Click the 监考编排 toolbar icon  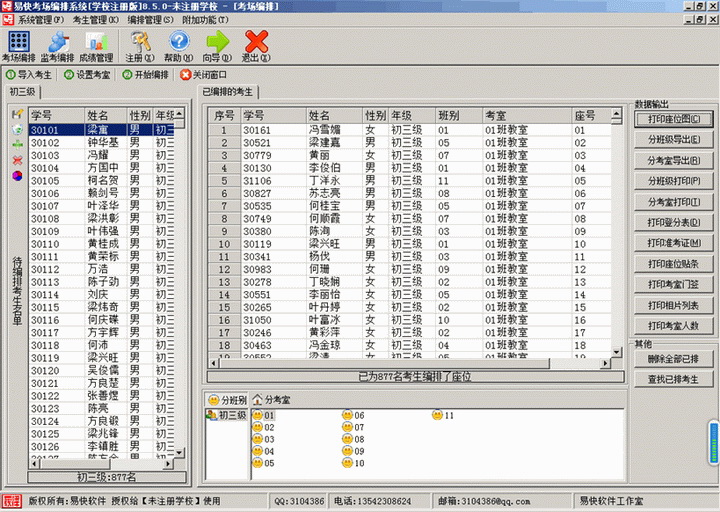(x=59, y=46)
